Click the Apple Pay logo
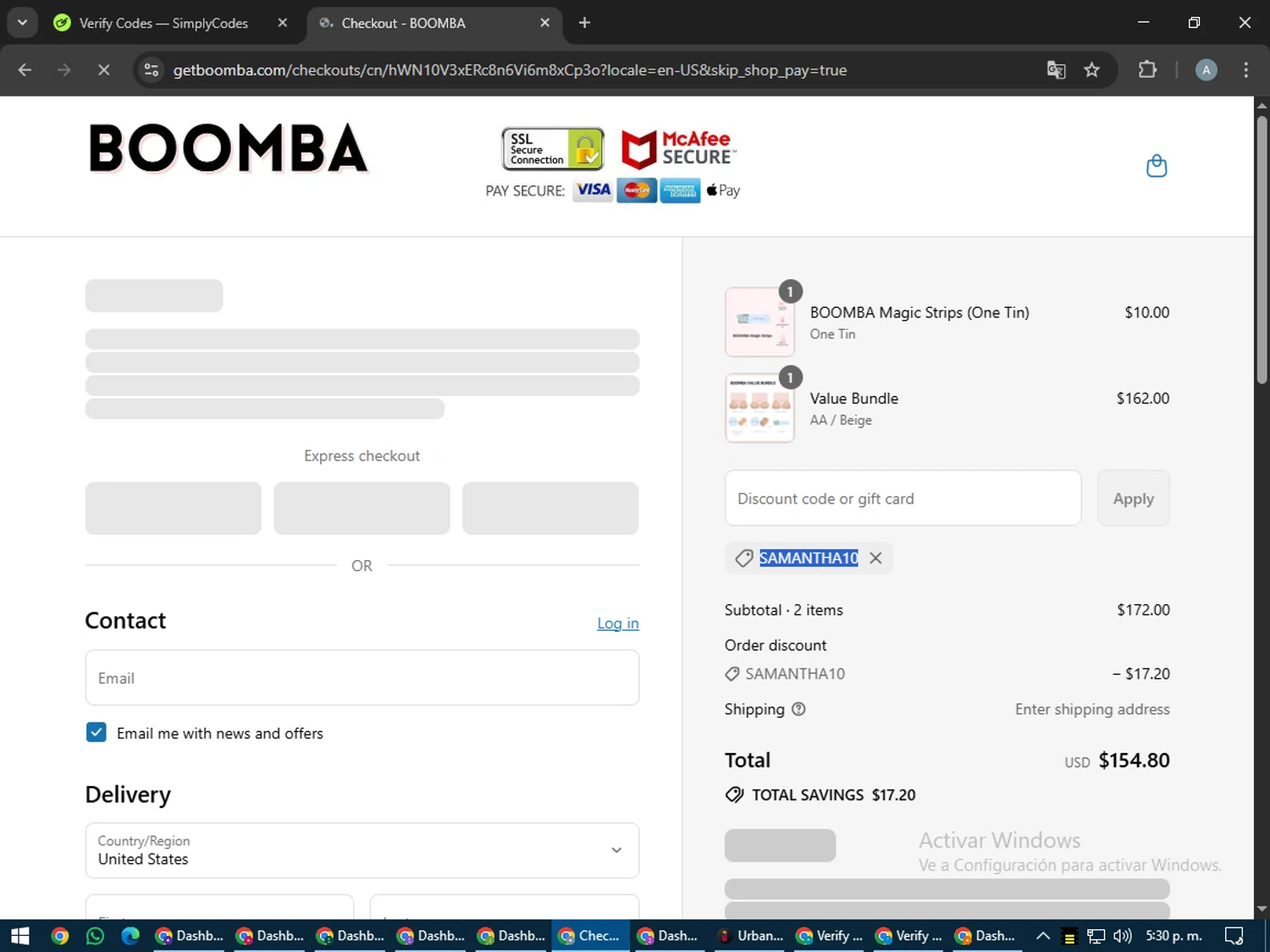 pyautogui.click(x=723, y=190)
